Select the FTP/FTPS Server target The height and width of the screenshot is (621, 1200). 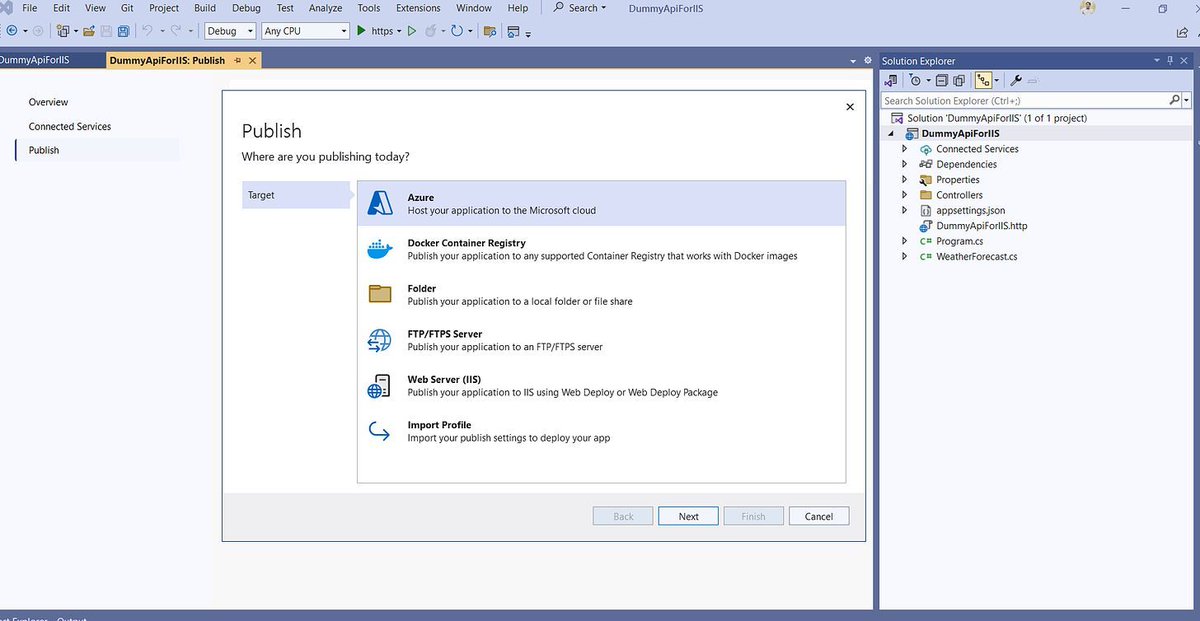(602, 340)
